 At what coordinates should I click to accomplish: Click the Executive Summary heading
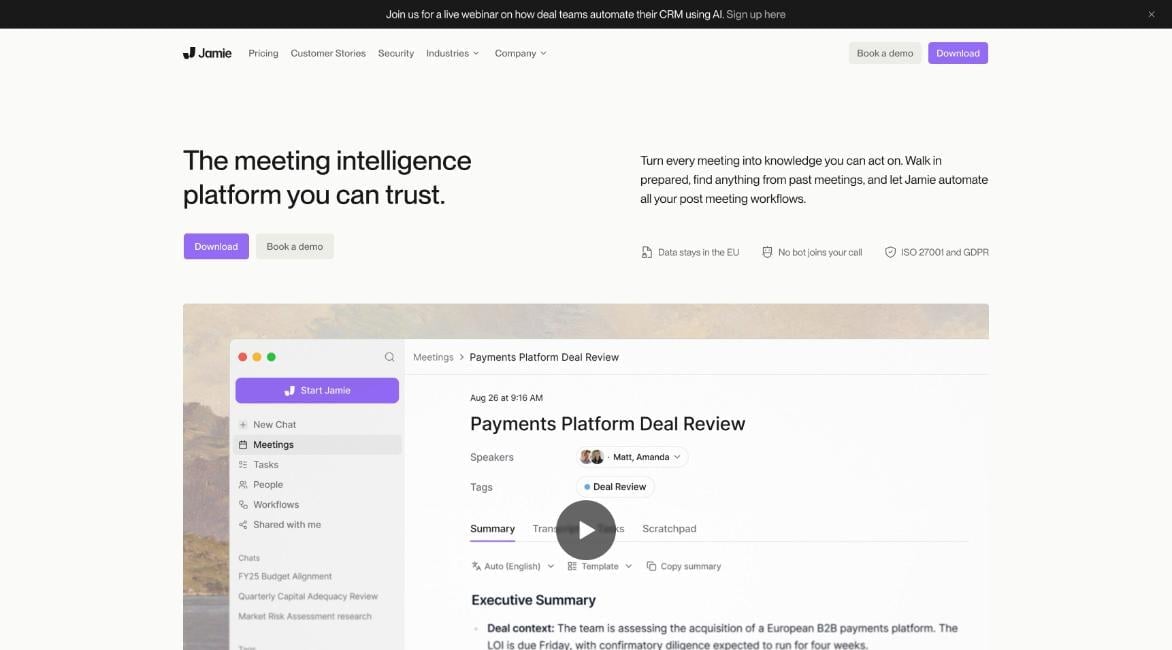[534, 600]
